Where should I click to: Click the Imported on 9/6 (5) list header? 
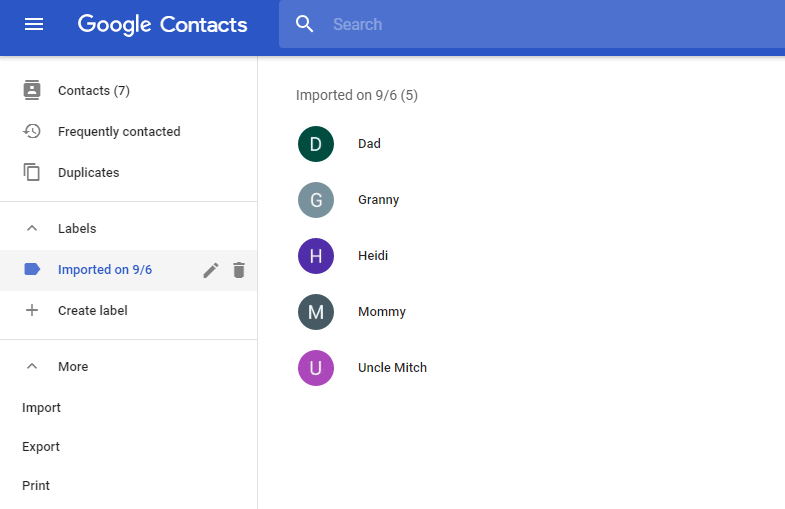357,95
